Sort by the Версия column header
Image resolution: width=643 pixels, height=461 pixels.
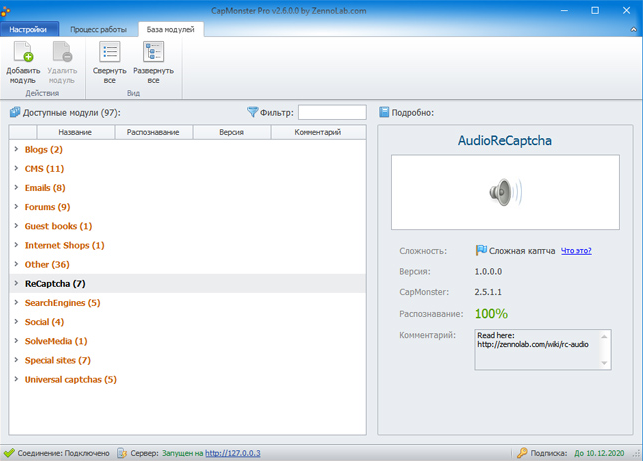pos(231,132)
